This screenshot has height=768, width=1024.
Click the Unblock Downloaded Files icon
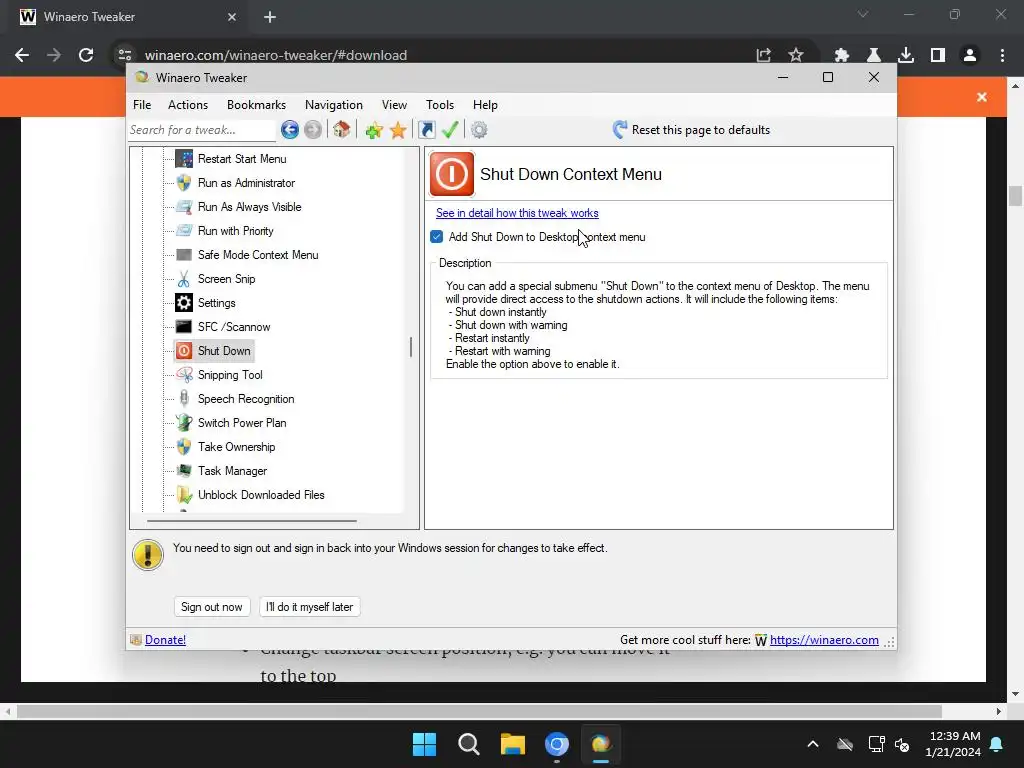(x=184, y=495)
